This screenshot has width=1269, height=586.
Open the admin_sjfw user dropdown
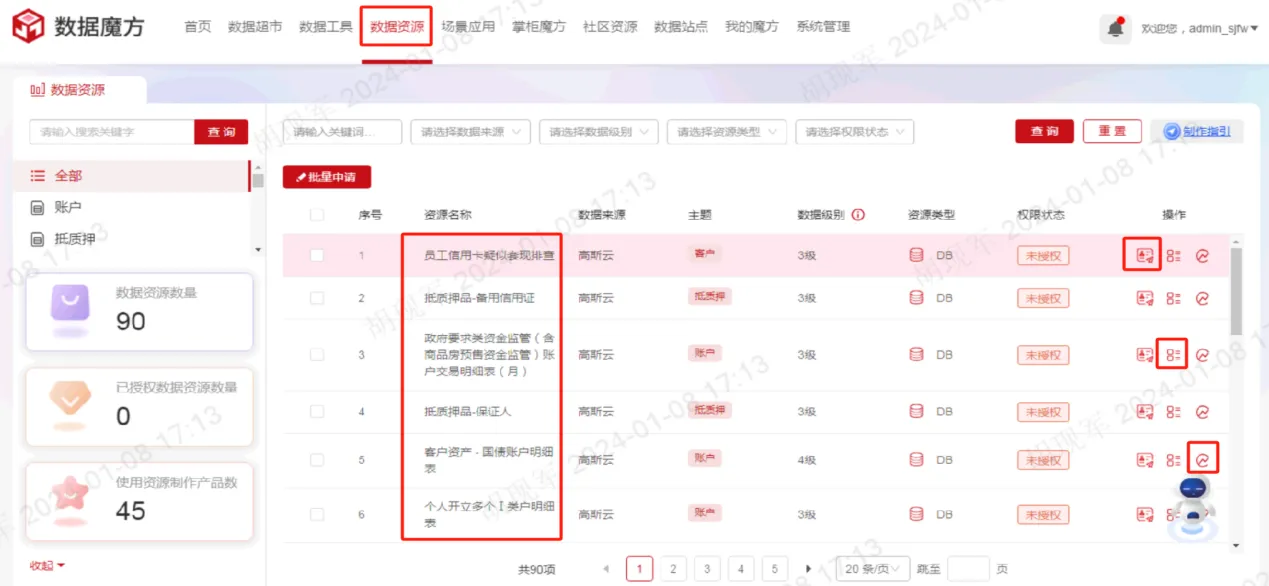pos(1199,29)
